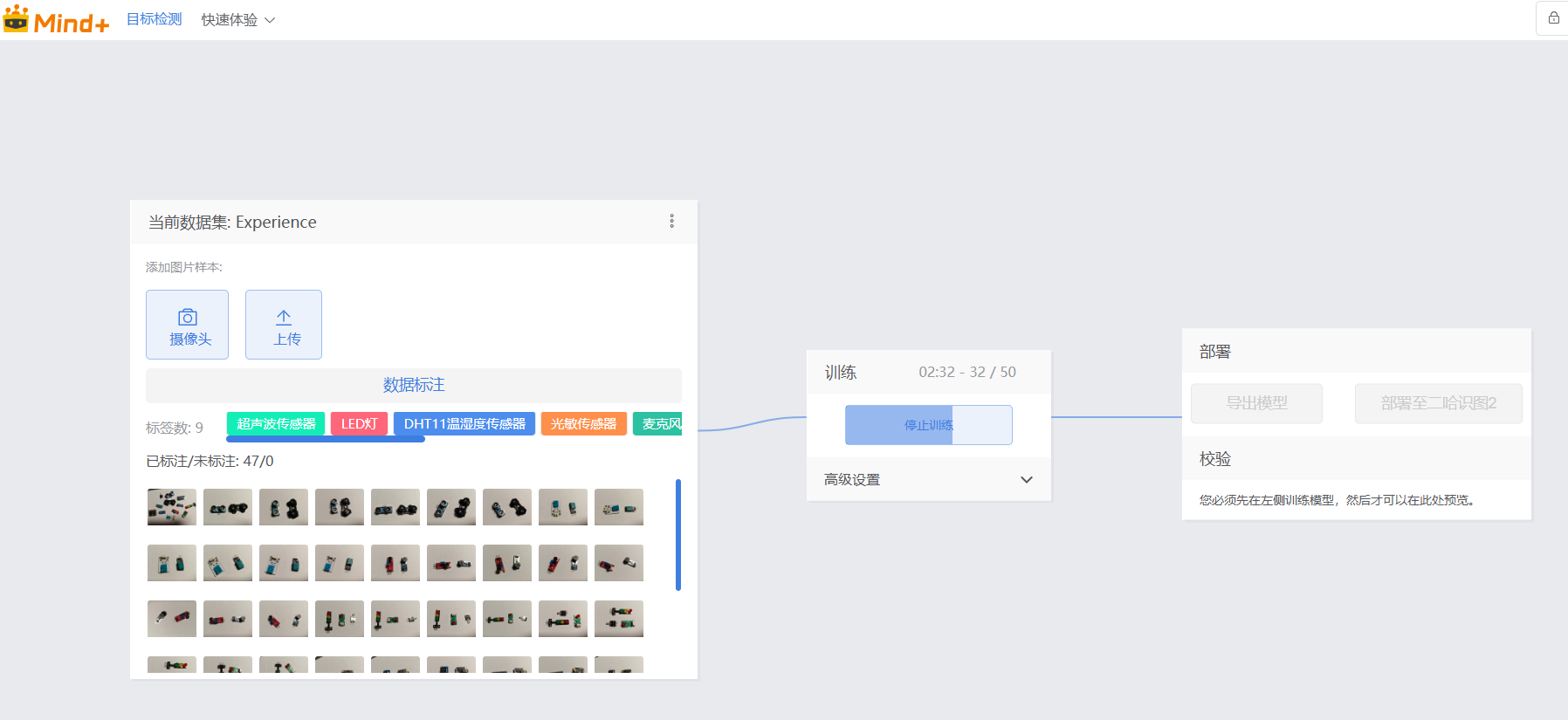The height and width of the screenshot is (720, 1568).
Task: Select the 目标检测 menu item
Action: [154, 19]
